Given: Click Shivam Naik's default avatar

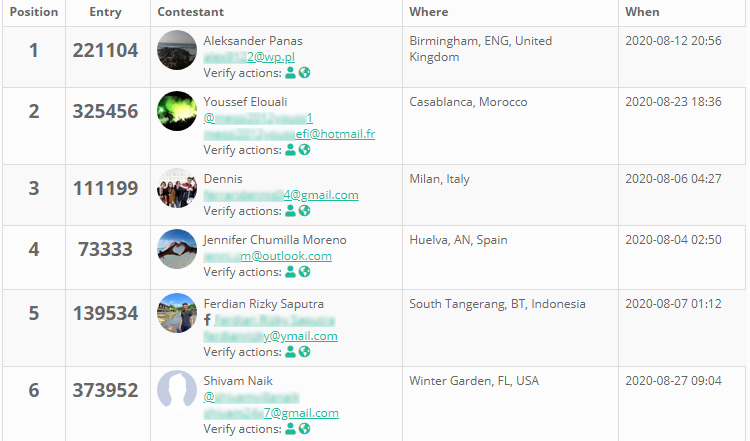Looking at the screenshot, I should [177, 390].
